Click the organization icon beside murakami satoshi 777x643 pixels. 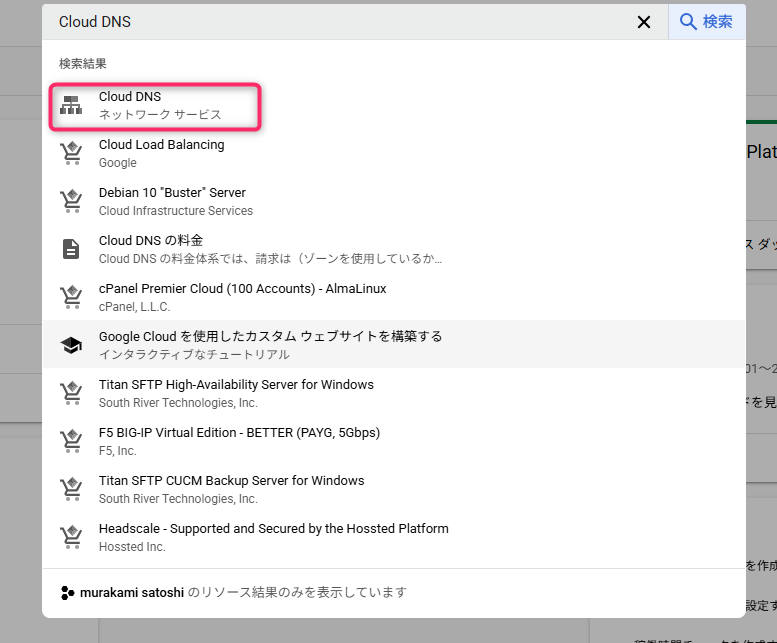click(67, 592)
